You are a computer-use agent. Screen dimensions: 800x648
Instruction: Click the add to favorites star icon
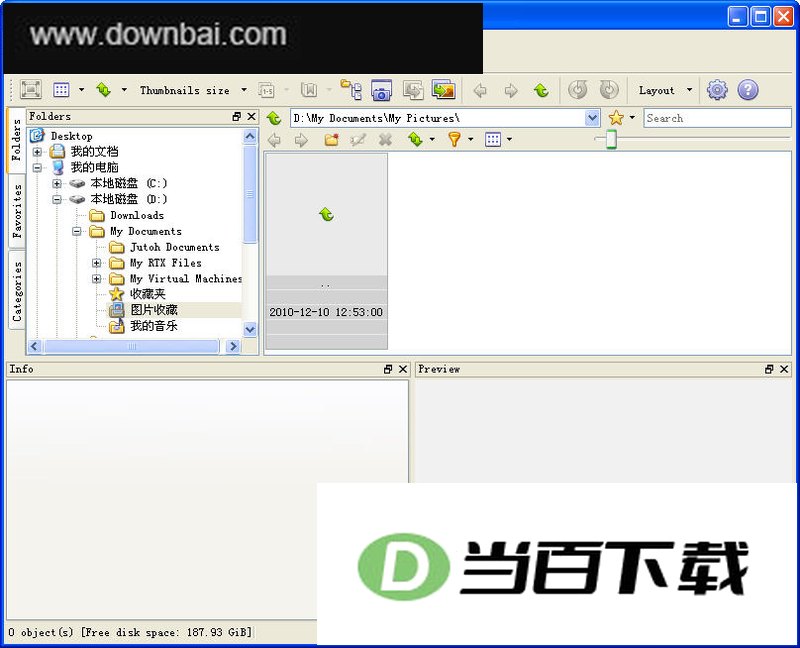pyautogui.click(x=616, y=118)
